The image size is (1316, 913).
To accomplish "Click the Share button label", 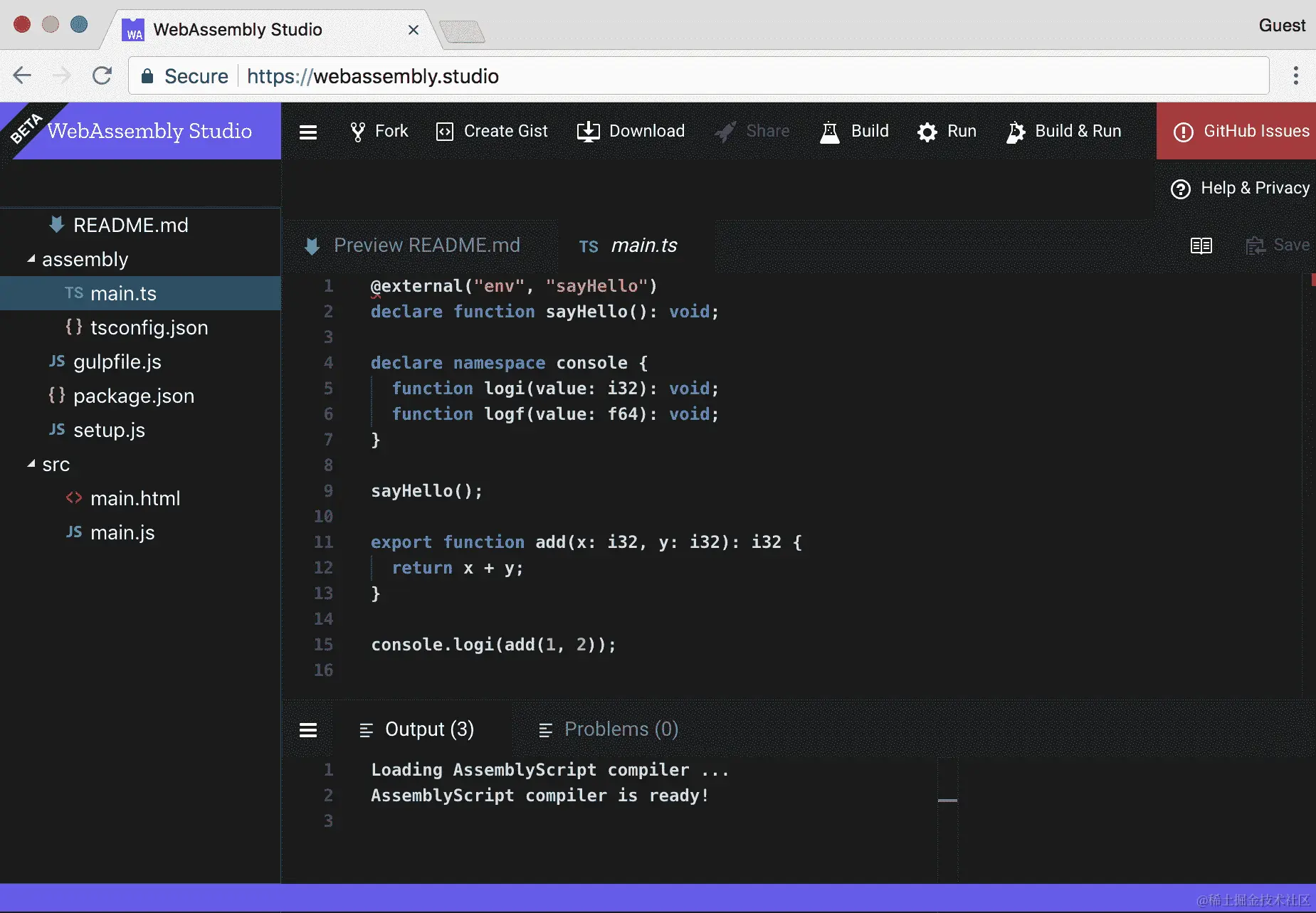I will (768, 132).
